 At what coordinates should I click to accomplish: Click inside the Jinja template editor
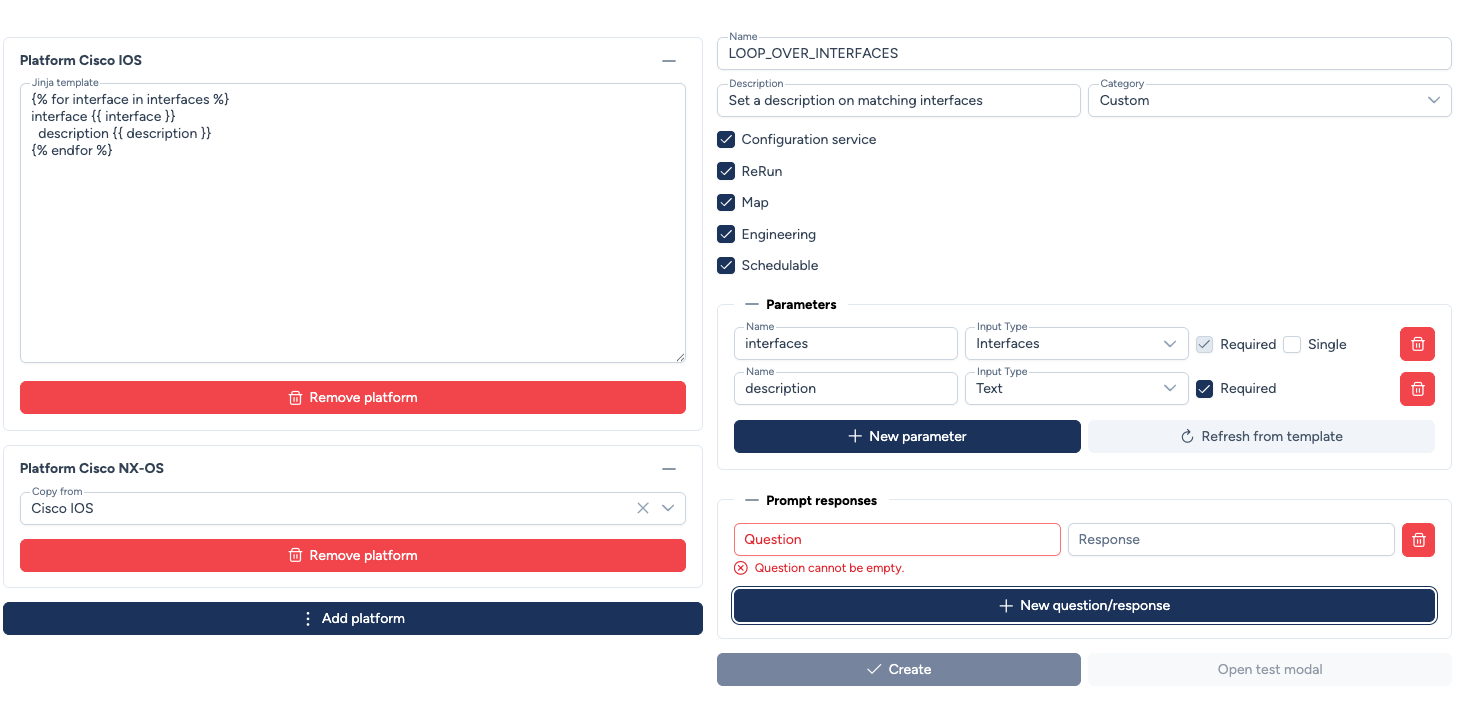pos(352,250)
